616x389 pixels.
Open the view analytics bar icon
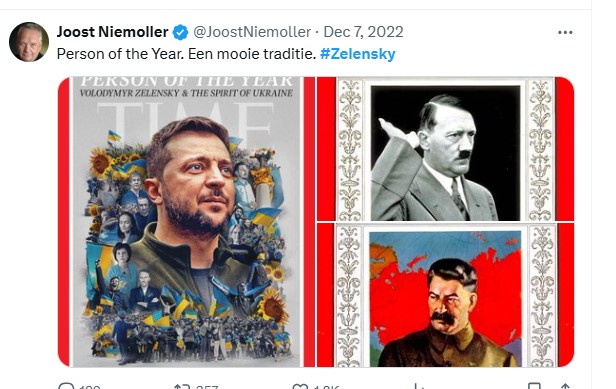[419, 386]
